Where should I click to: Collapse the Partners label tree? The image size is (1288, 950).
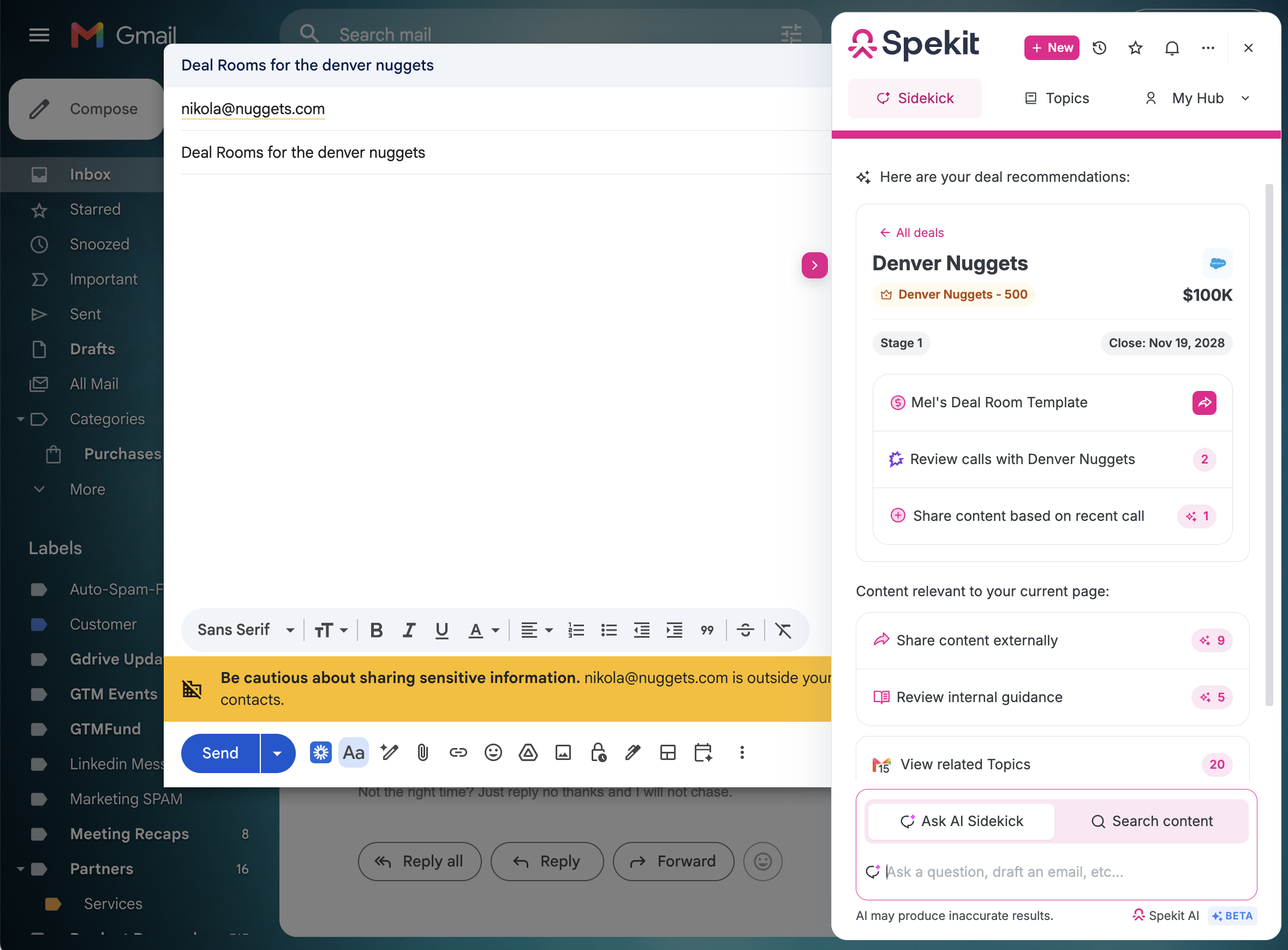coord(21,869)
